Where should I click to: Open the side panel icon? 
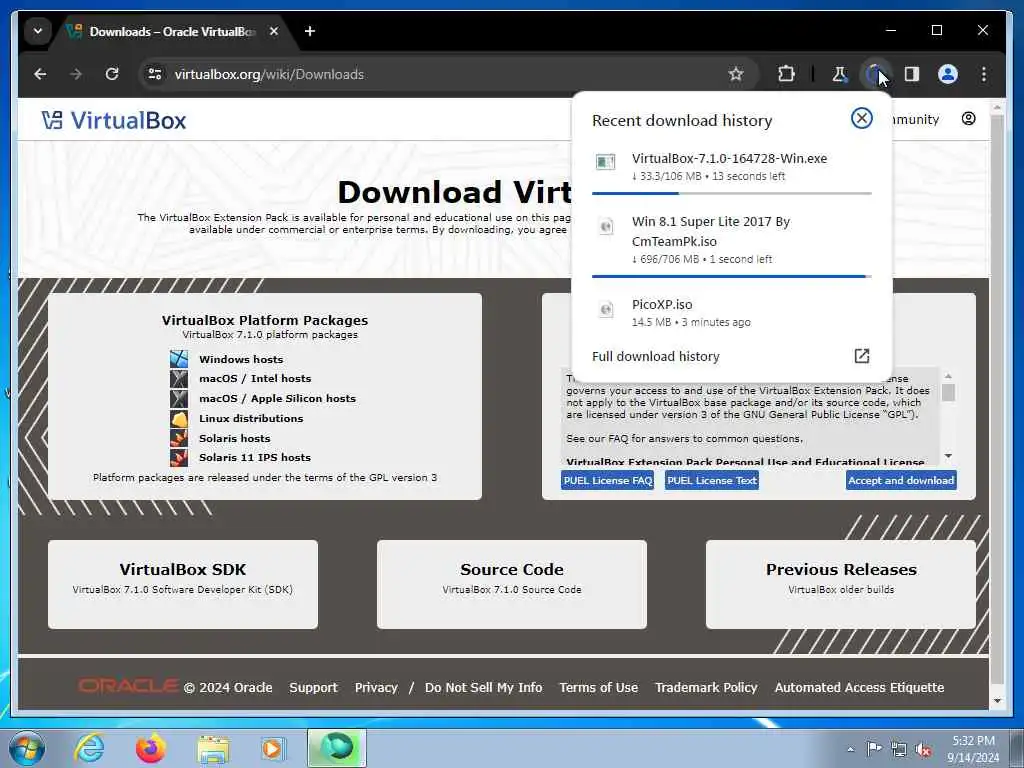point(912,74)
